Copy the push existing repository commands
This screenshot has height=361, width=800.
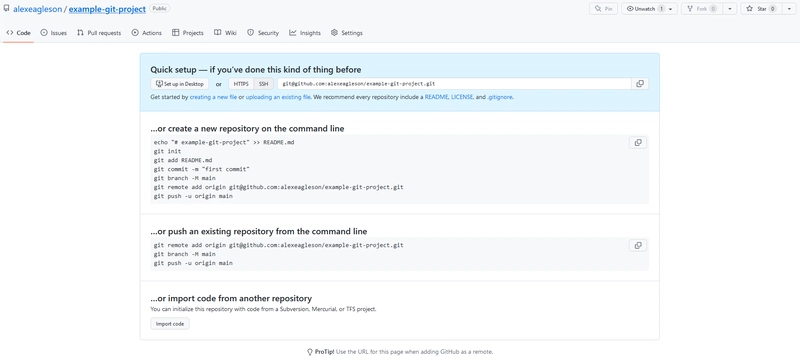pos(638,245)
